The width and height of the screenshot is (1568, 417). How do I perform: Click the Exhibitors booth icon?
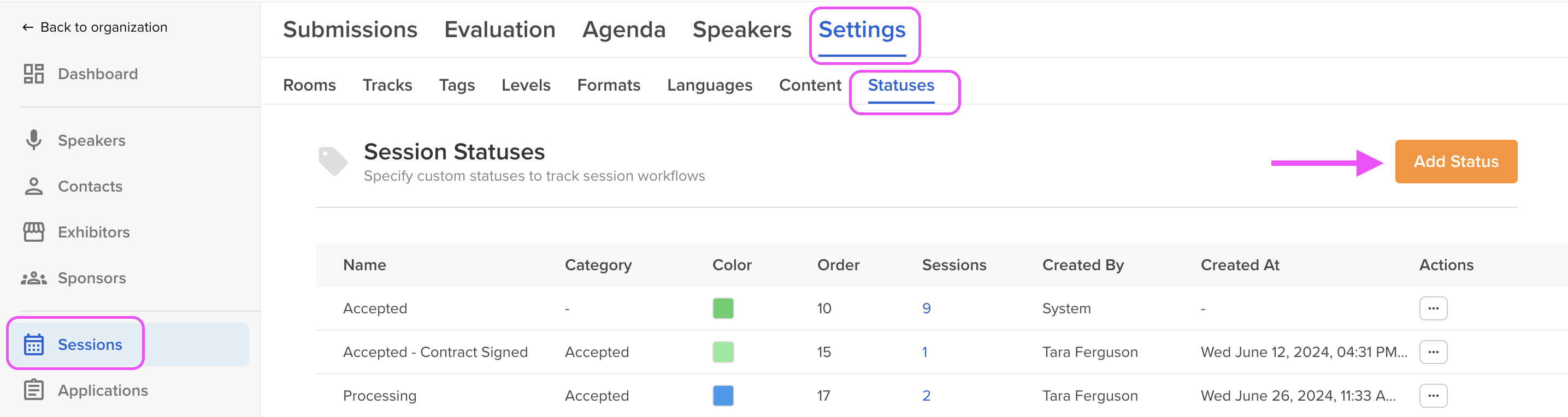click(33, 231)
